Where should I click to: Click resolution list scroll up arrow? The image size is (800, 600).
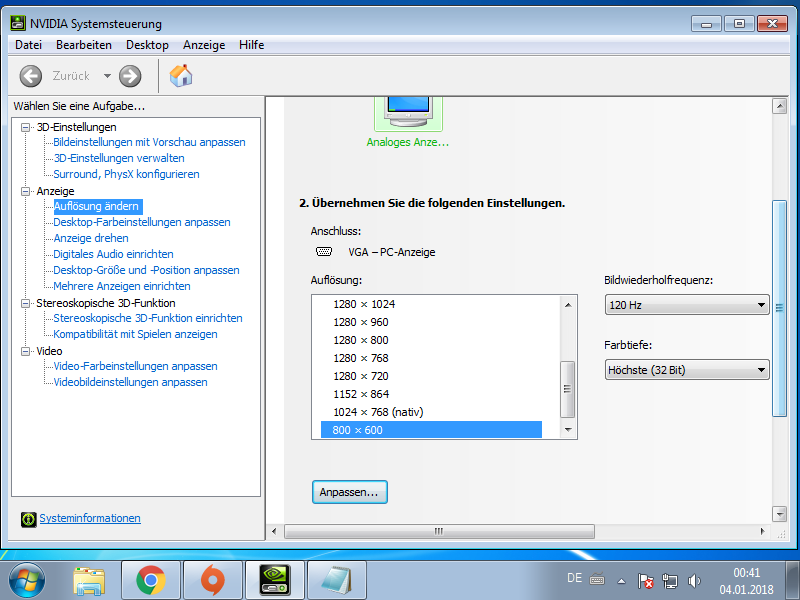[x=568, y=305]
